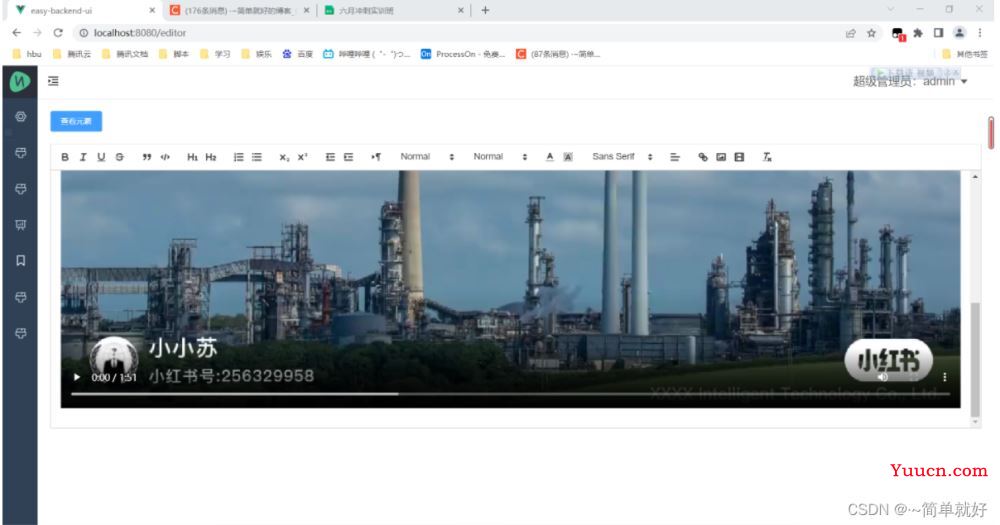Screen dimensions: 1000x525
Task: Open the admin user dropdown
Action: pos(910,82)
